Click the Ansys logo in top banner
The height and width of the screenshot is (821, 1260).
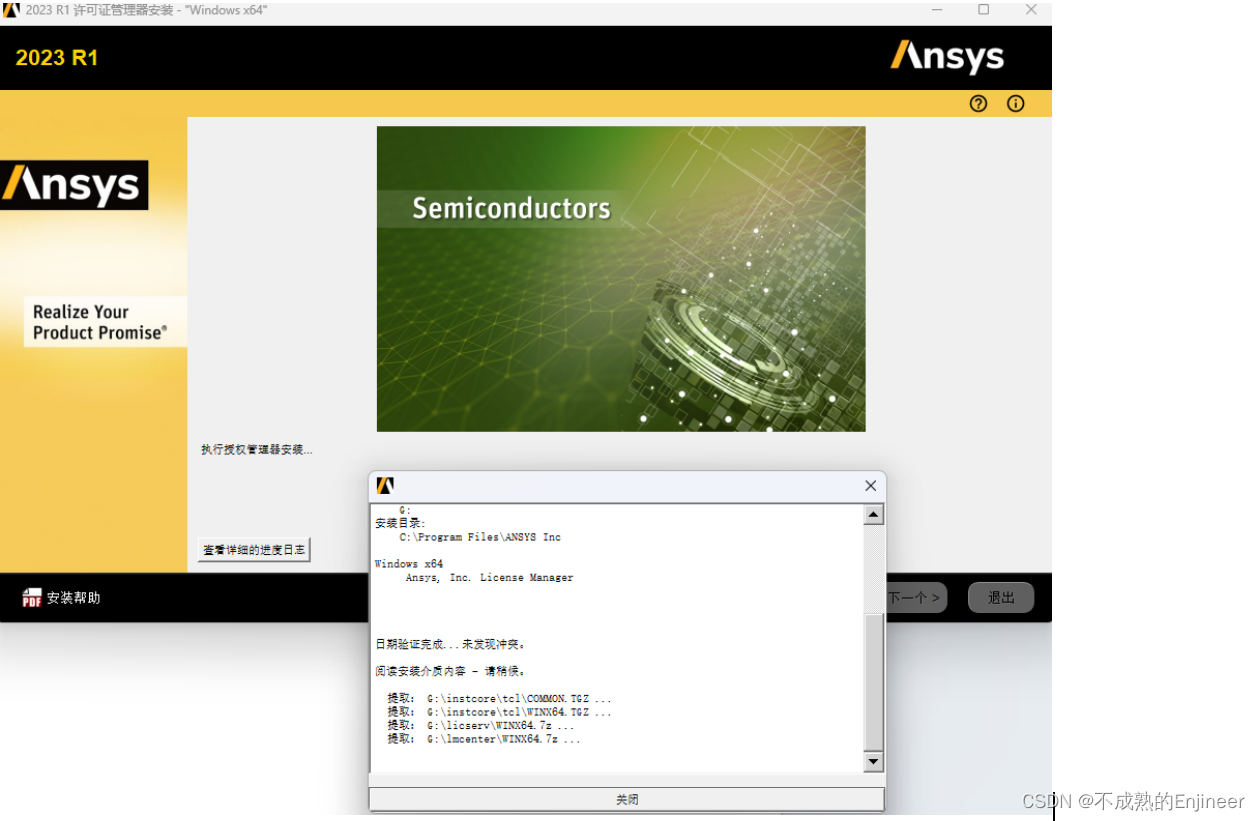(947, 57)
